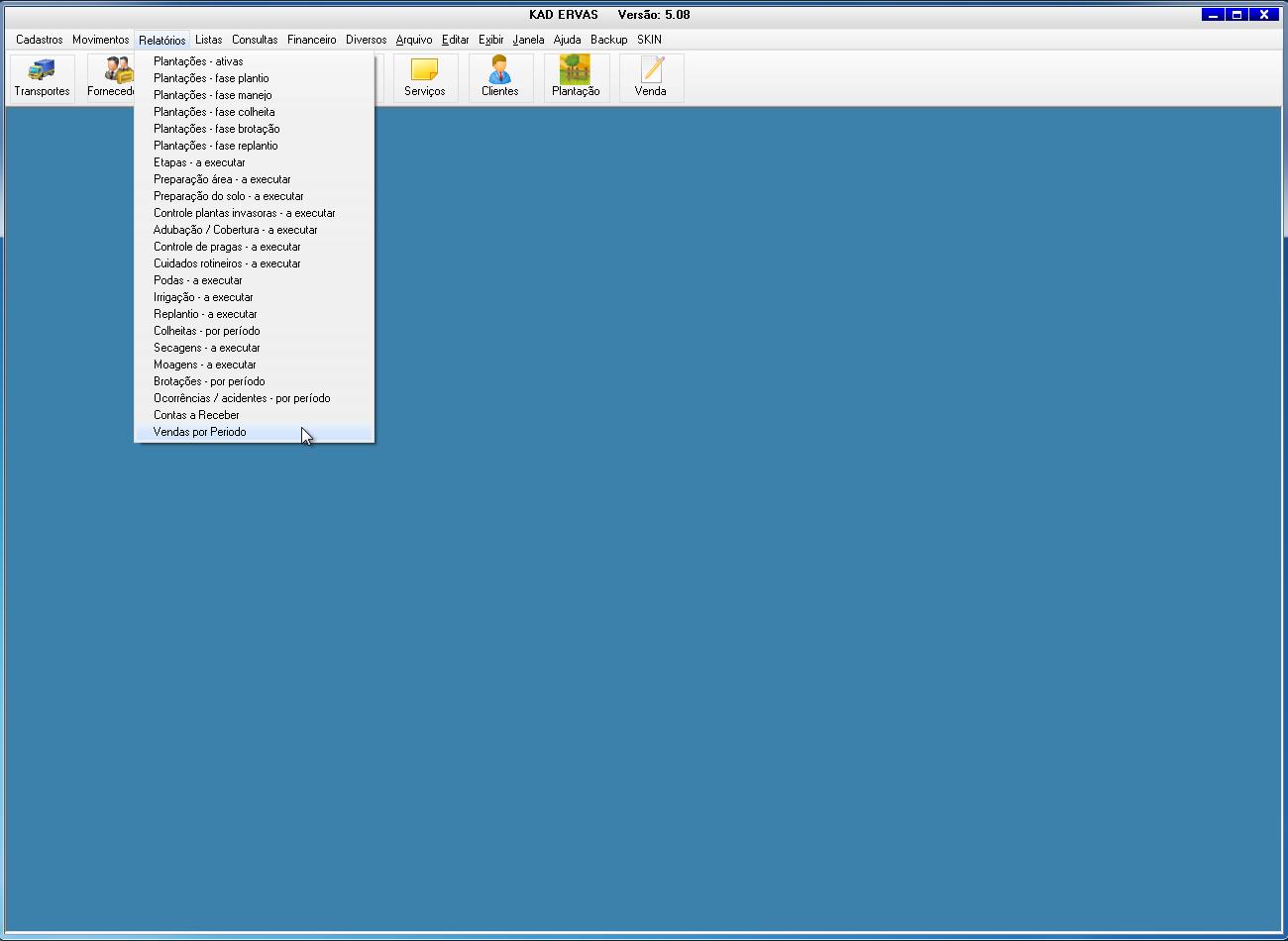Open Brotações - por período report
1288x941 pixels.
[255, 381]
